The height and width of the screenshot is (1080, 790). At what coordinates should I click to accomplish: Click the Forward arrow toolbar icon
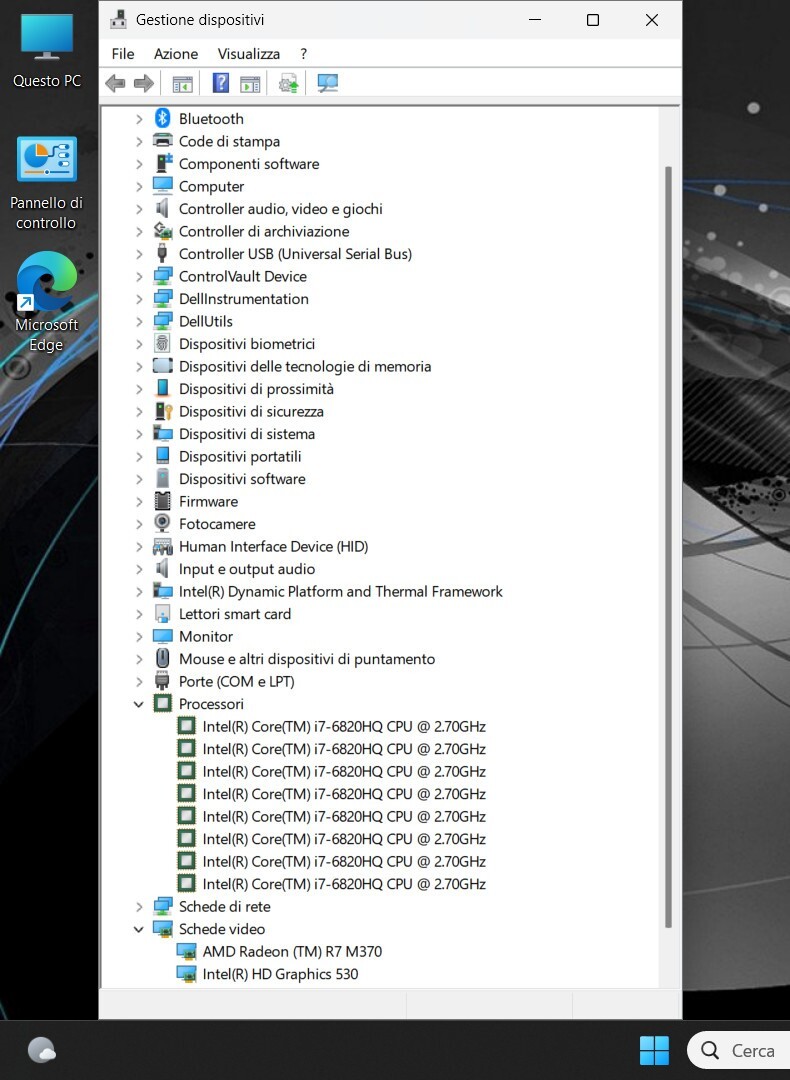tap(143, 84)
